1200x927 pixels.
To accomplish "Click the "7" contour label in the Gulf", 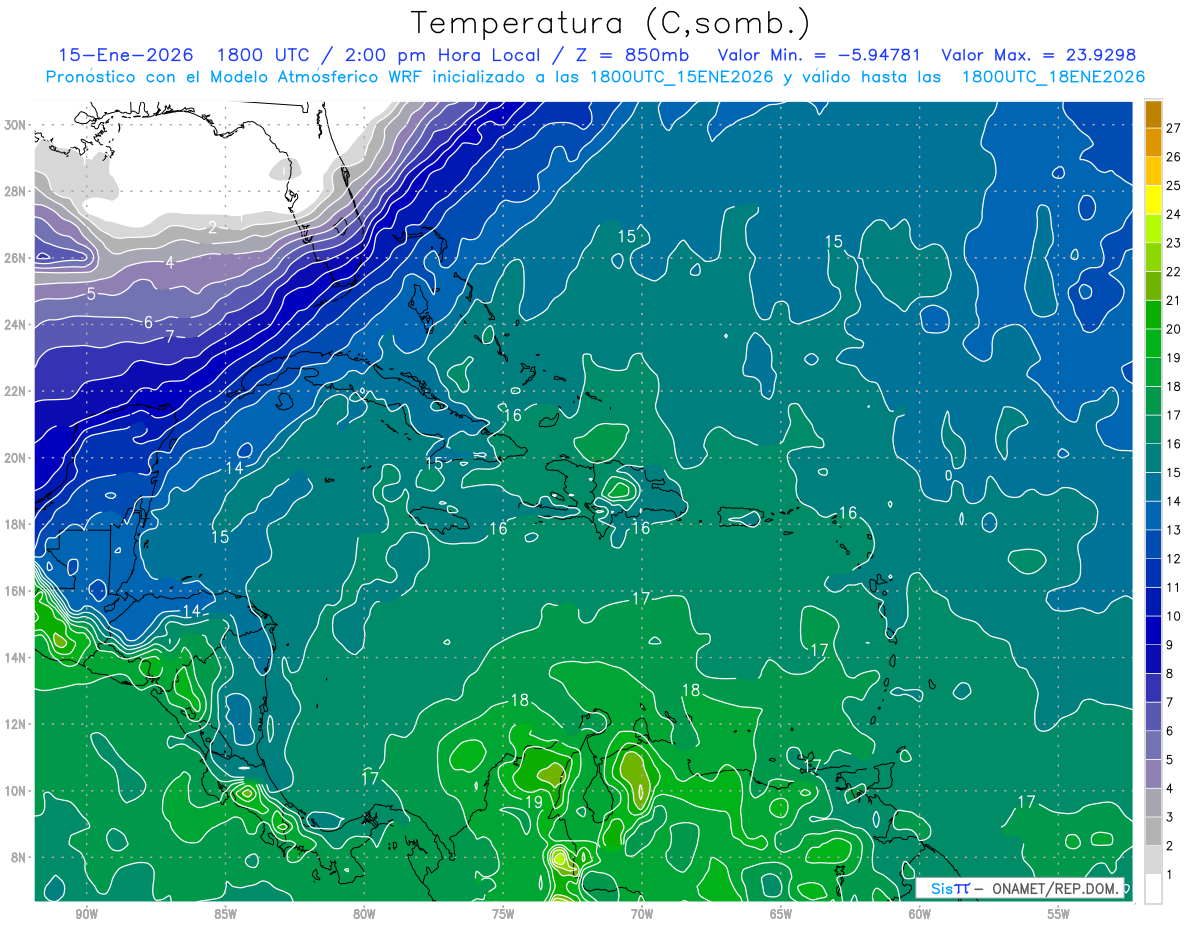I will 170,337.
